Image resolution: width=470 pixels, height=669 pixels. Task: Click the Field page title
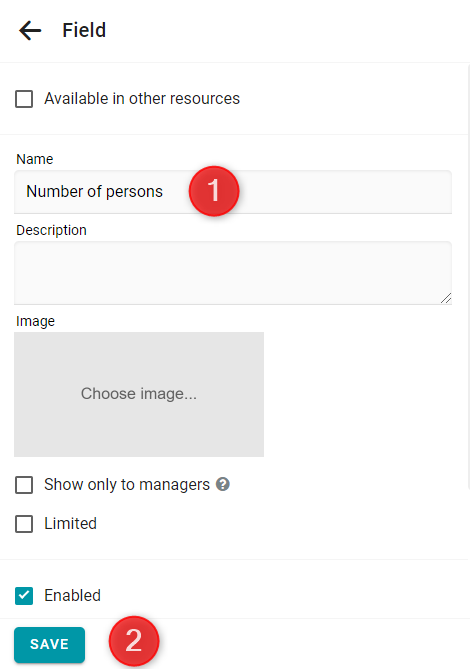click(84, 30)
